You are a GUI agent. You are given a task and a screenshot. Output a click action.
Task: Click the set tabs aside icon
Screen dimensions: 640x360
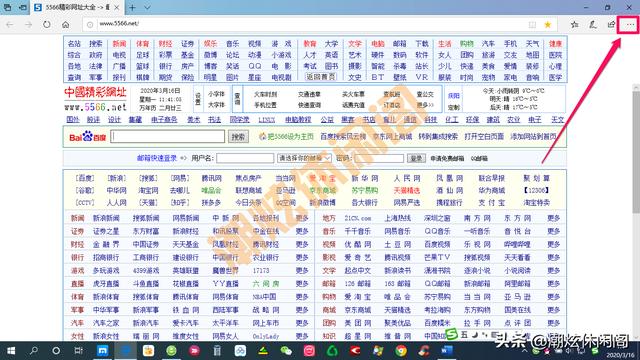pos(23,7)
